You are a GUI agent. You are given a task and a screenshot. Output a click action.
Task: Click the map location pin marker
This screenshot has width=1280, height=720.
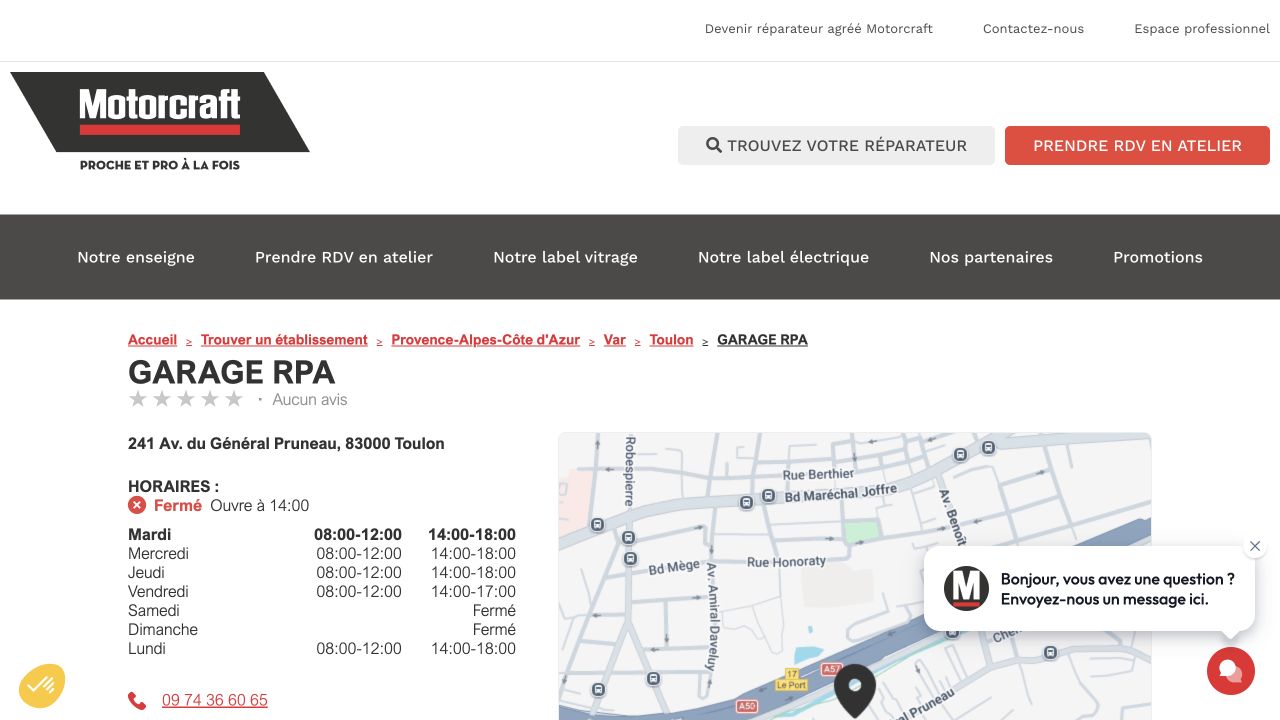click(x=855, y=690)
